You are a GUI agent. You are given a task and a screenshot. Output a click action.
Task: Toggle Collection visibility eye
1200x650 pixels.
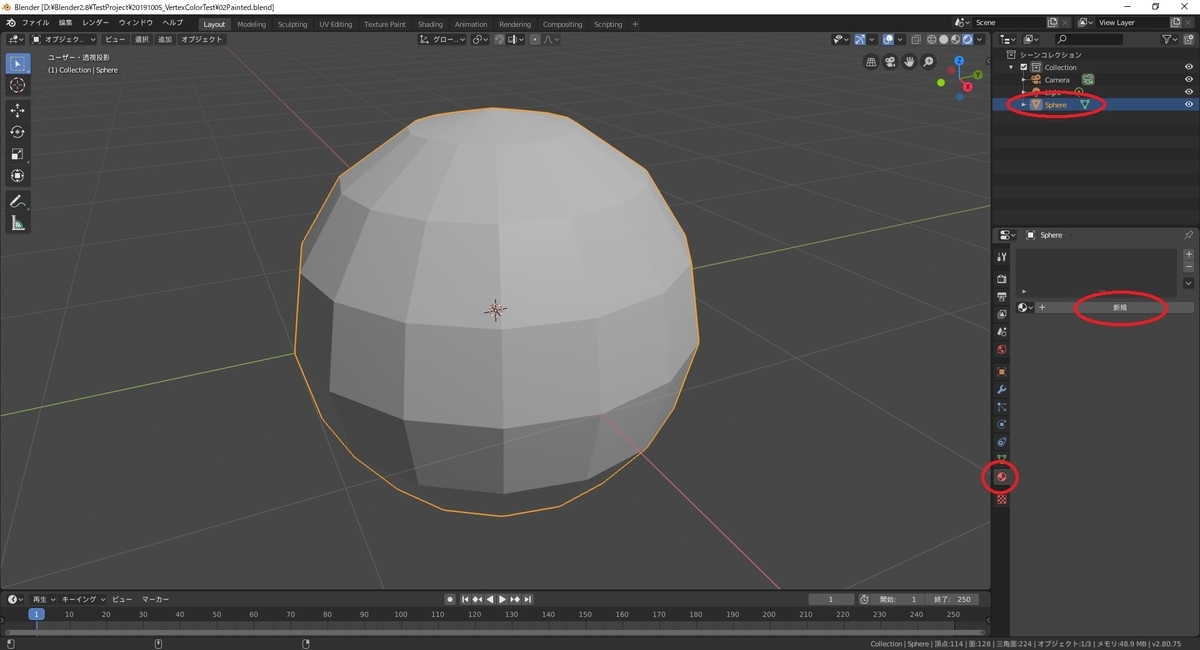pyautogui.click(x=1189, y=67)
